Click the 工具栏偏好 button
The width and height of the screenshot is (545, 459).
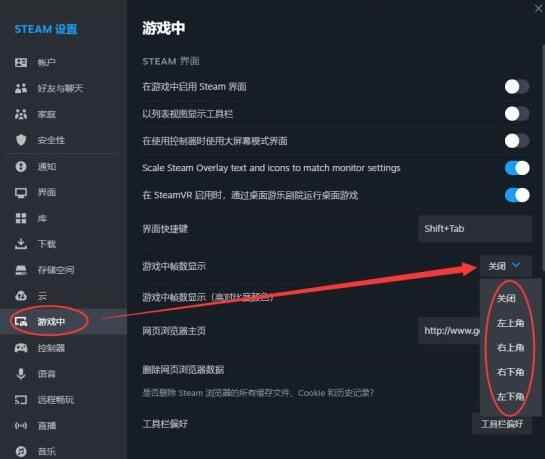pos(502,424)
